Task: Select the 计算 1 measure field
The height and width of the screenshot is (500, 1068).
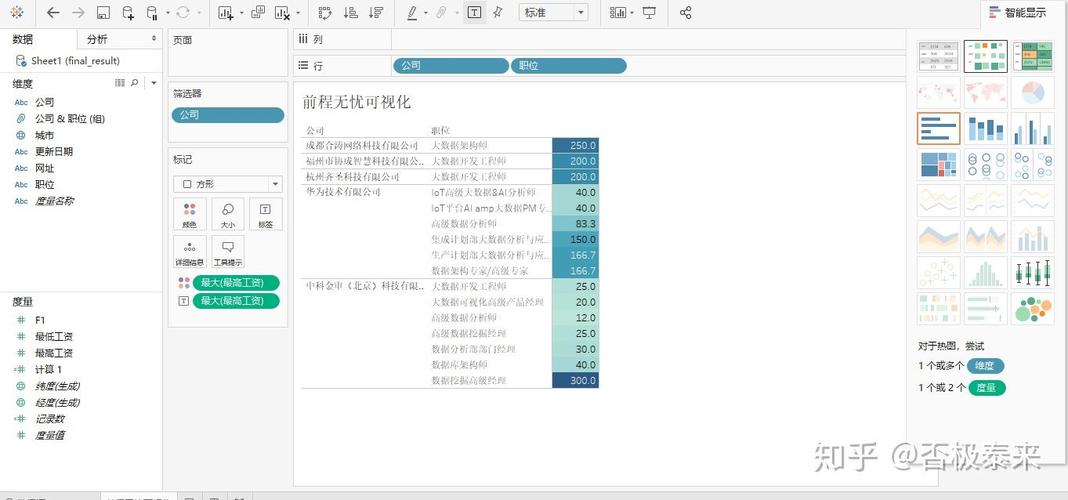Action: coord(48,369)
